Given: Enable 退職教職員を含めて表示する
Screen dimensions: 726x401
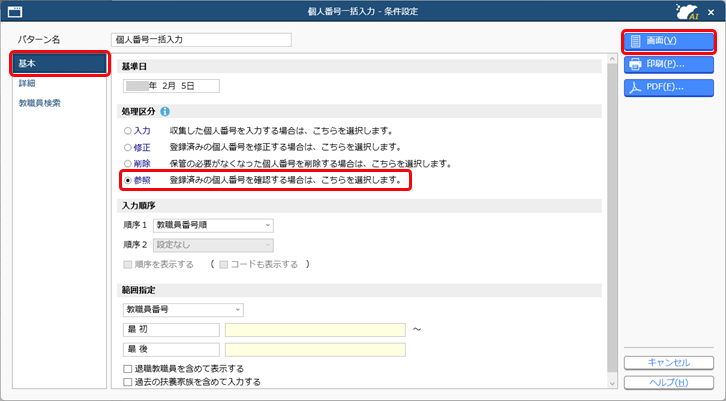Looking at the screenshot, I should [x=128, y=369].
